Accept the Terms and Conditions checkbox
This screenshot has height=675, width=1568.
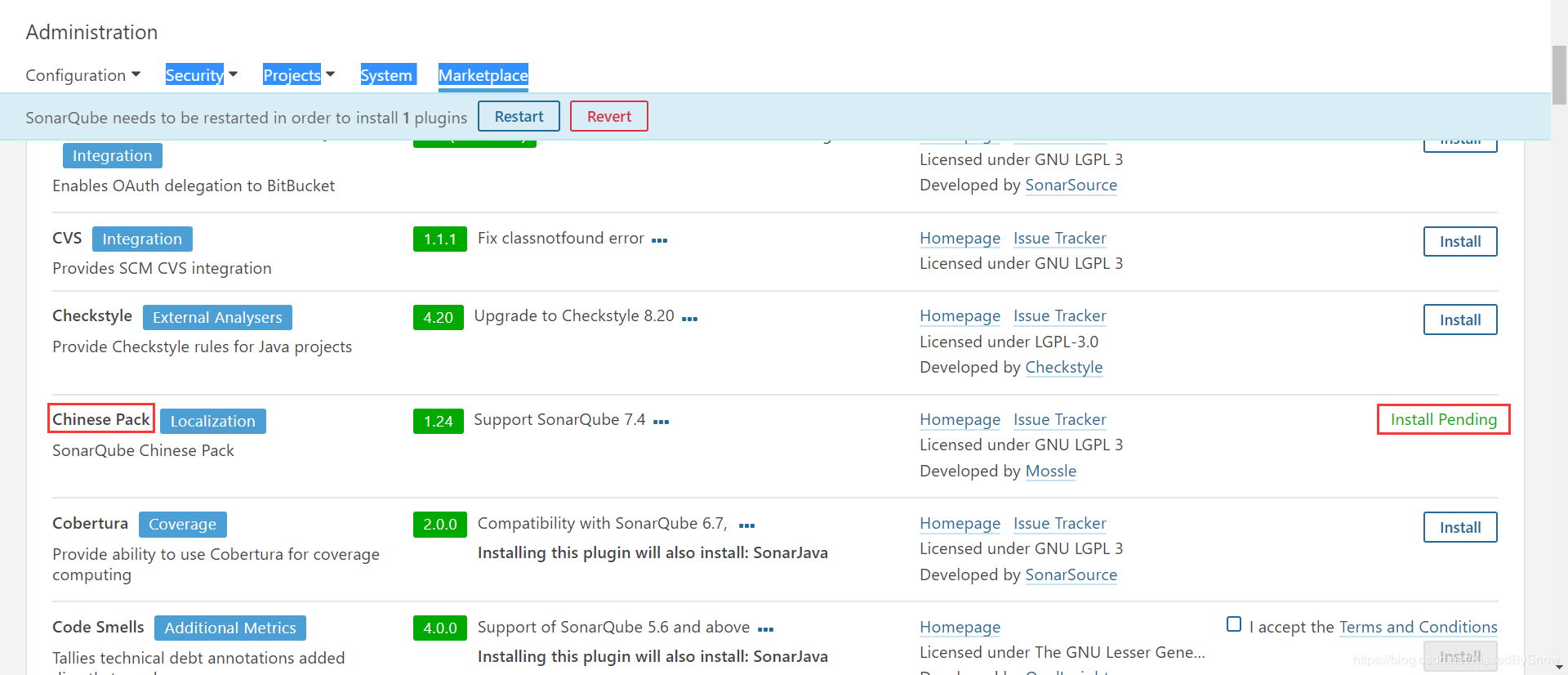pos(1234,624)
